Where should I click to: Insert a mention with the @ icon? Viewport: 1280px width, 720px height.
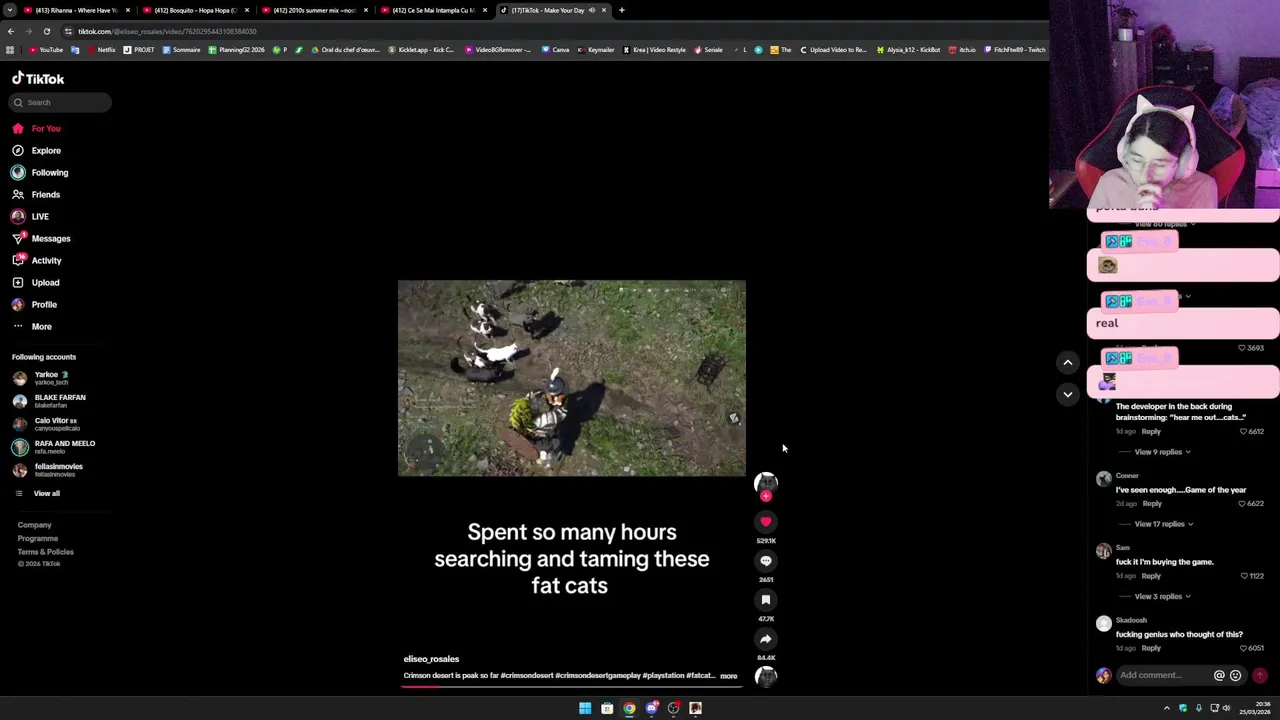pyautogui.click(x=1219, y=675)
